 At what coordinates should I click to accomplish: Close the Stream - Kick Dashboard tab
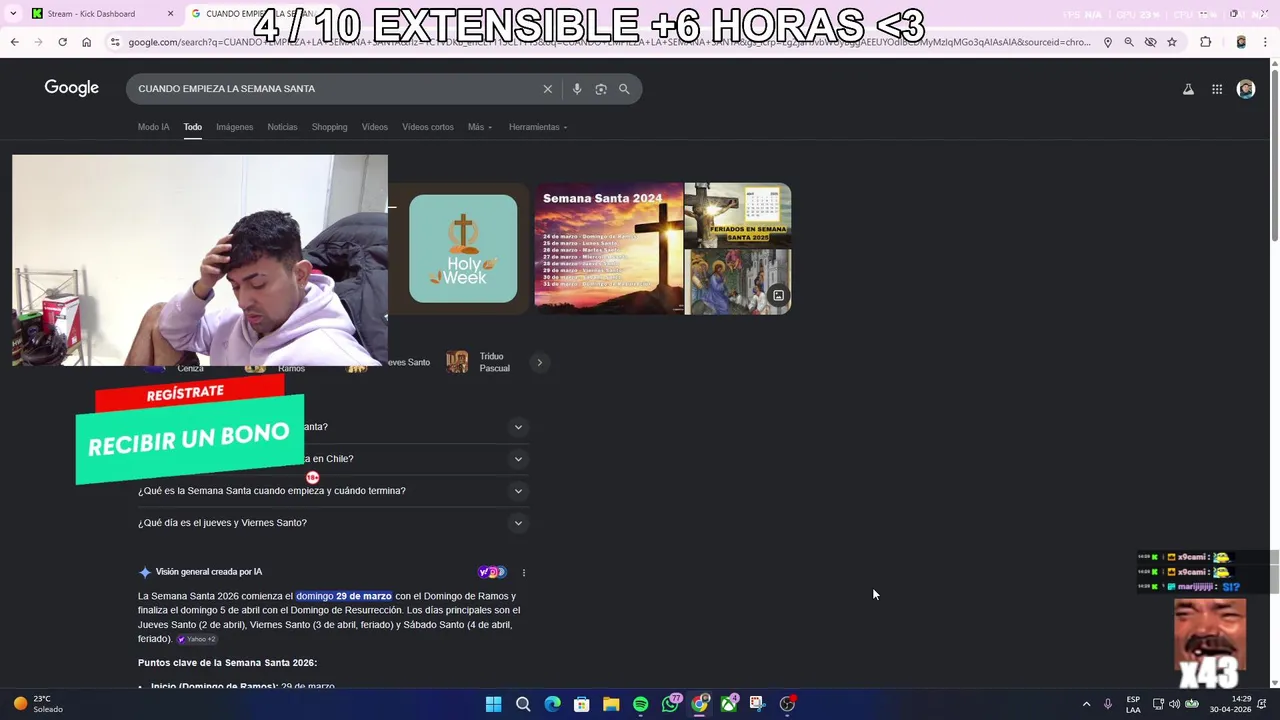pos(170,14)
